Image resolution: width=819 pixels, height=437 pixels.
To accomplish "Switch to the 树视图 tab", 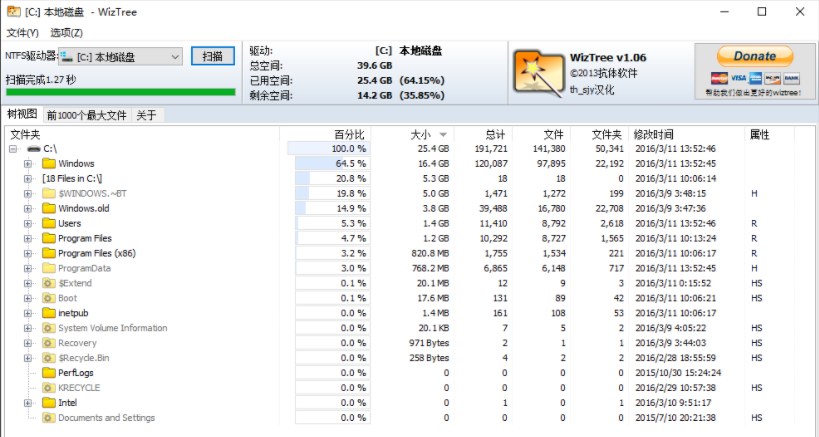I will (22, 114).
